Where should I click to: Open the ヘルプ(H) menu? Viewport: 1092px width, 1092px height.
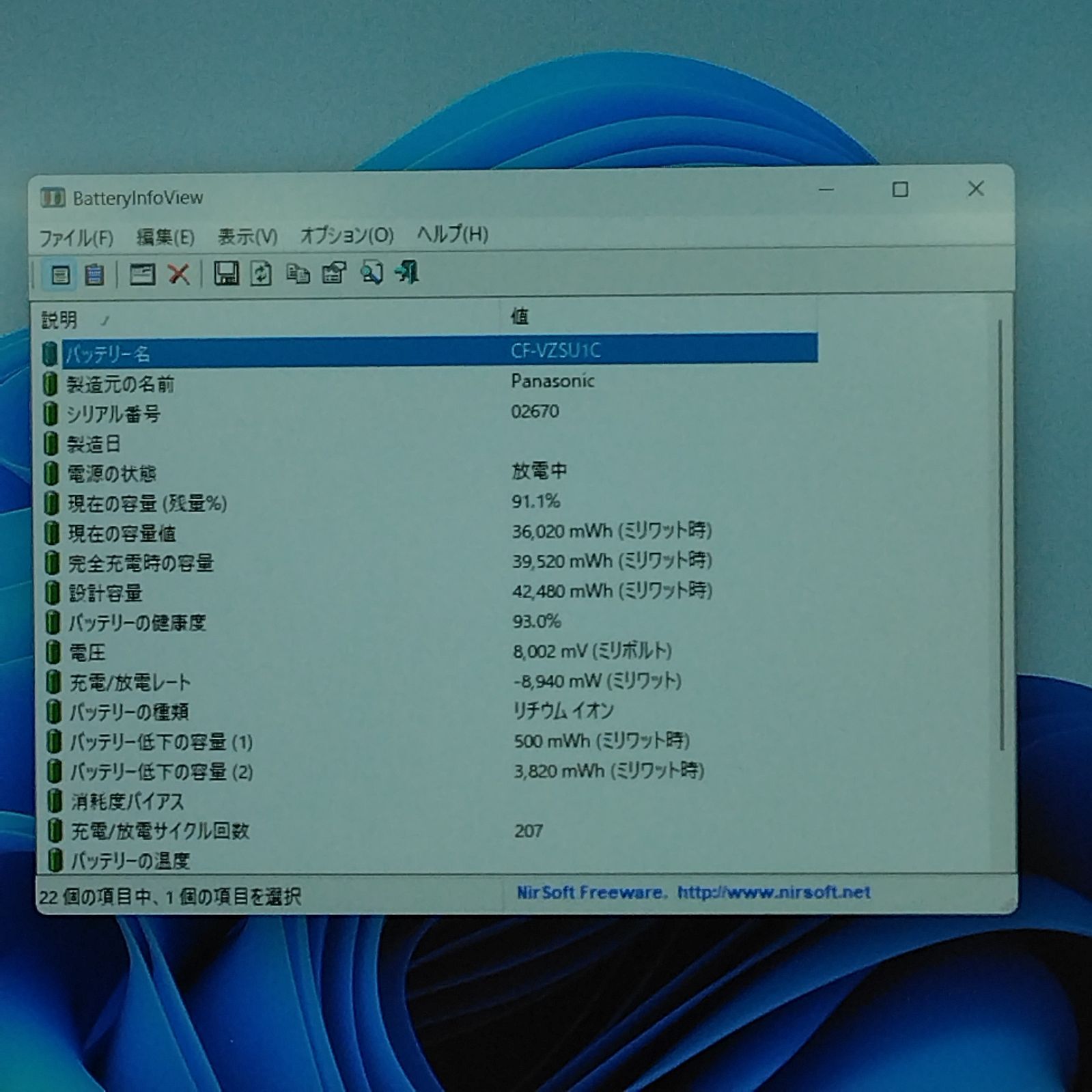point(452,234)
